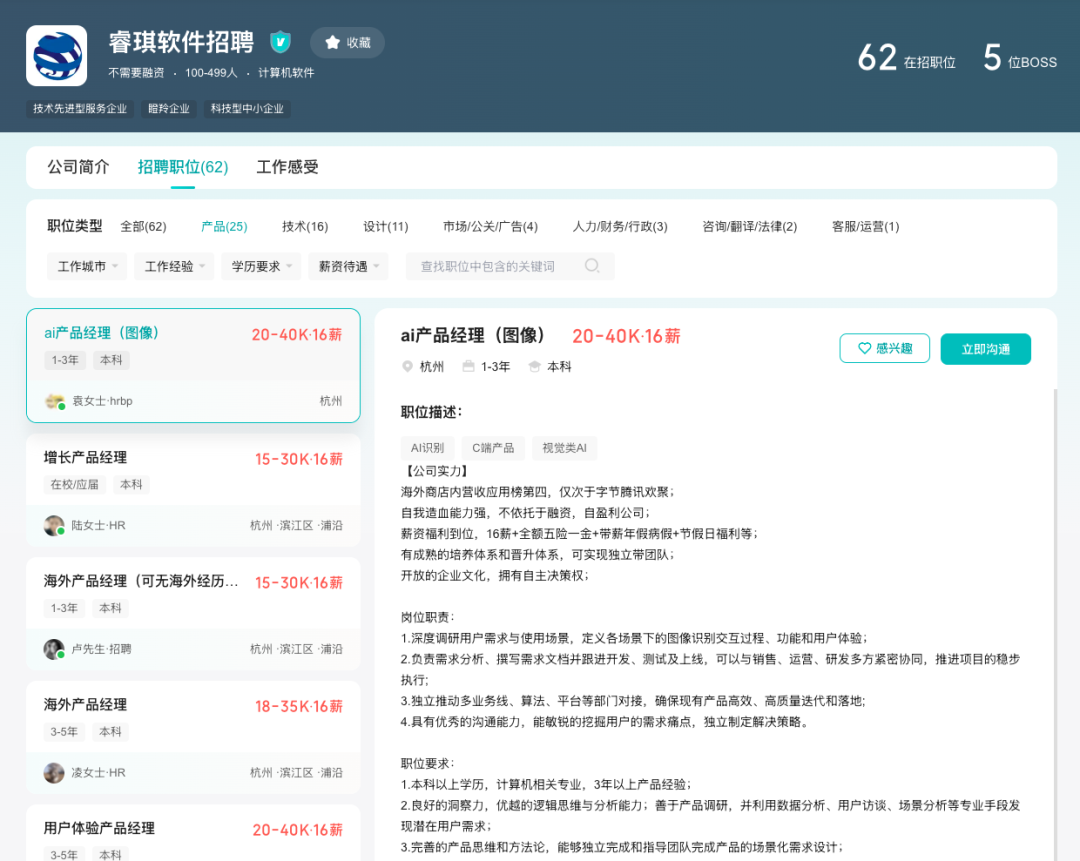Open the 工作经验 dropdown filter
The image size is (1080, 861).
point(174,267)
